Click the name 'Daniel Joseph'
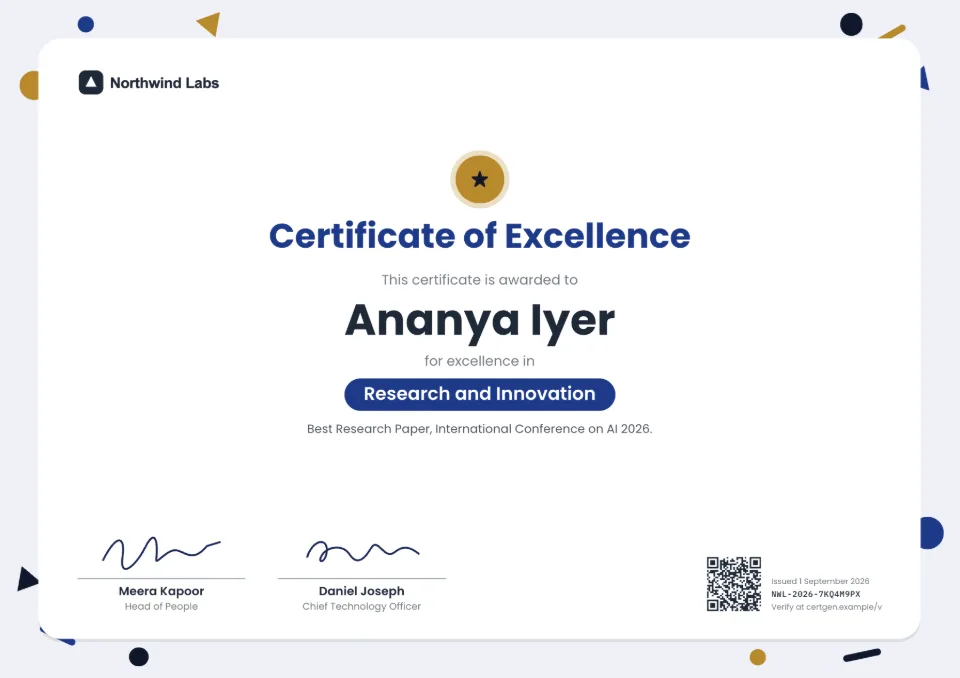Viewport: 960px width, 678px height. click(x=361, y=591)
